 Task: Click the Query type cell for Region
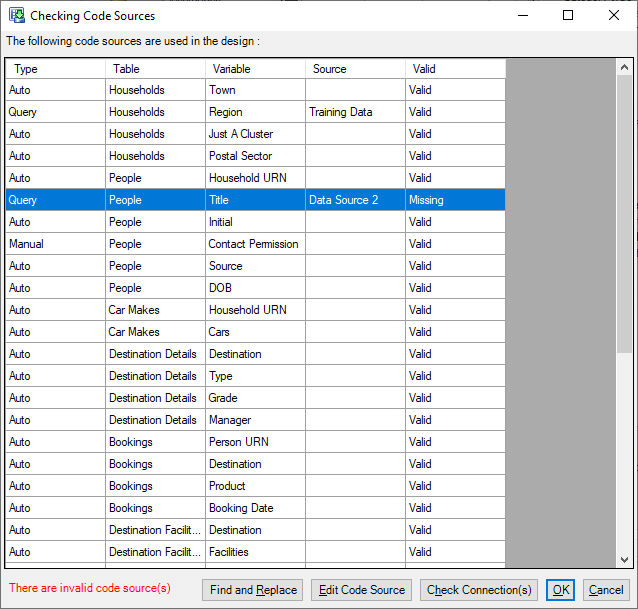pos(55,112)
